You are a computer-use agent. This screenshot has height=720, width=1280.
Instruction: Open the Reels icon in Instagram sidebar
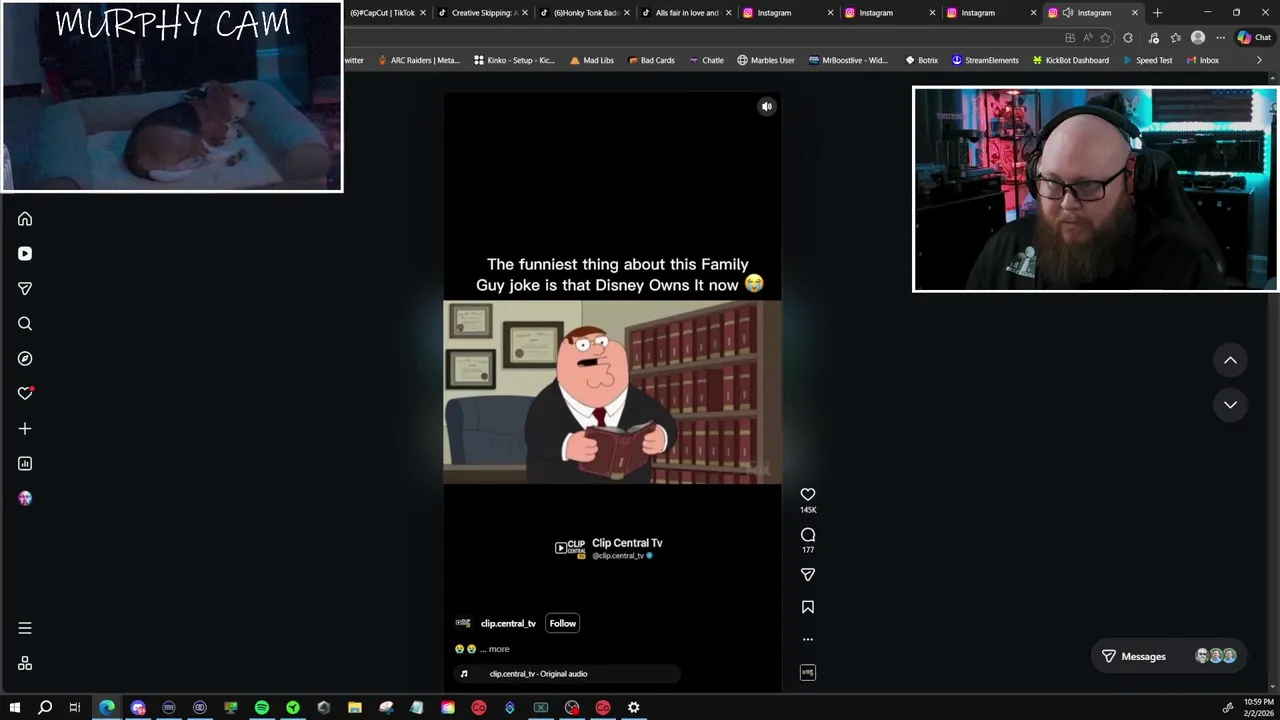(25, 254)
